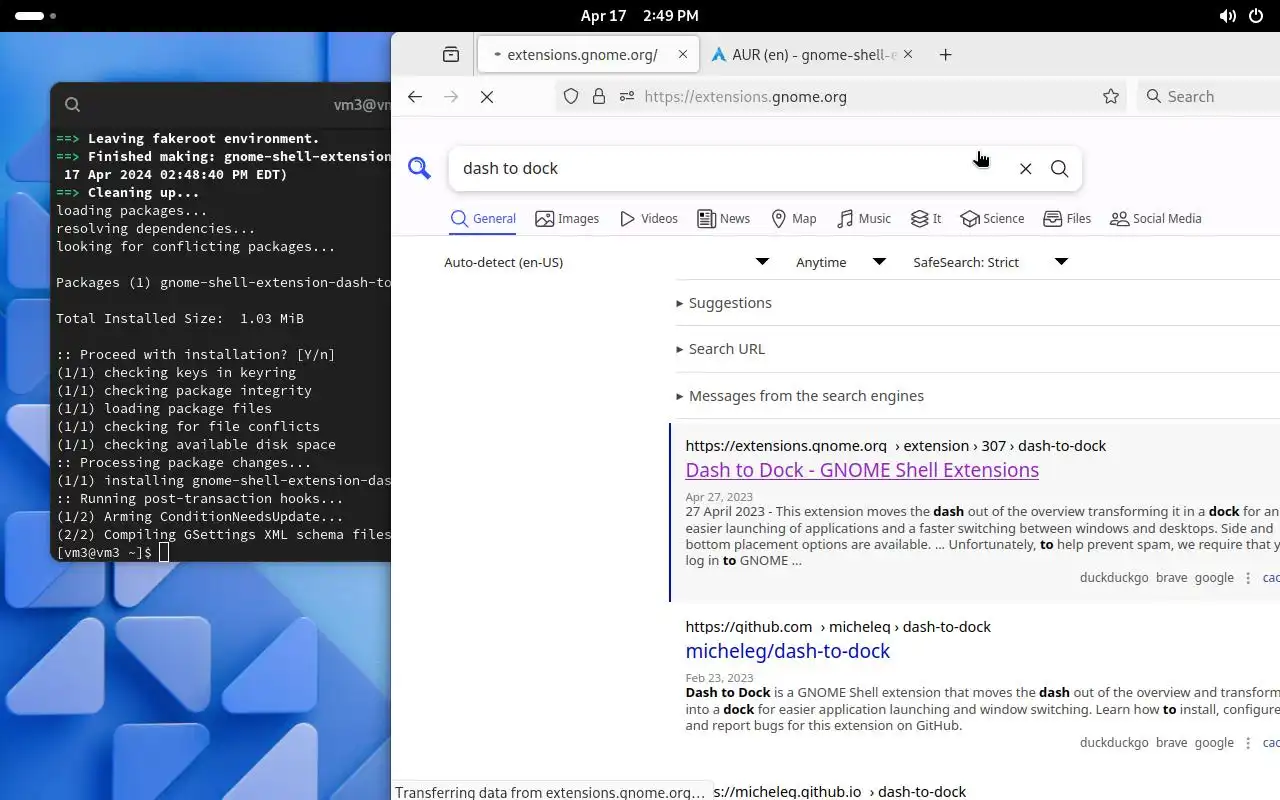Open the options menu on Dash to Dock result

pyautogui.click(x=1248, y=578)
